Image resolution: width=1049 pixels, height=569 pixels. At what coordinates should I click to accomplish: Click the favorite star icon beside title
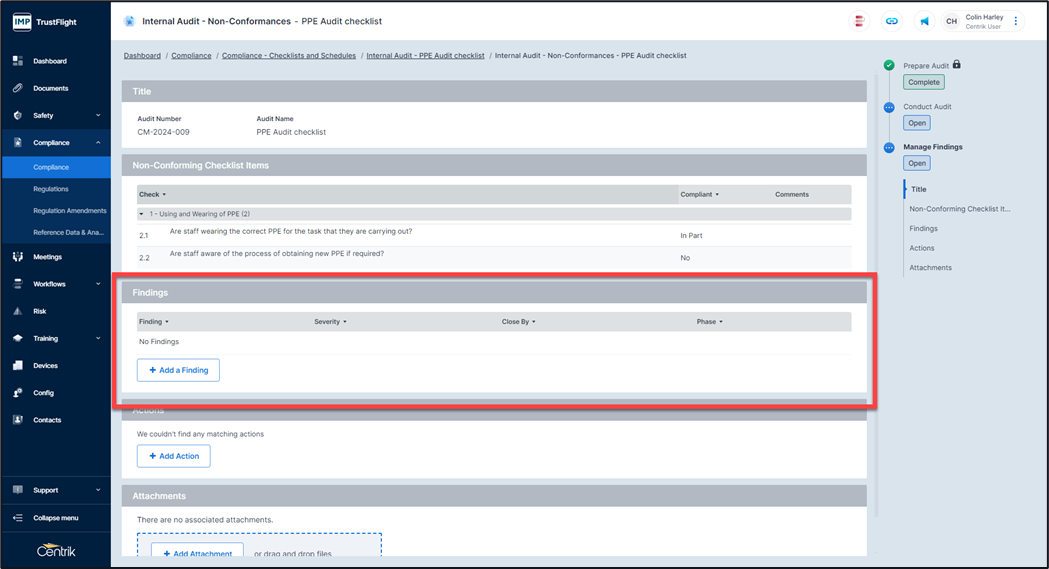point(129,21)
